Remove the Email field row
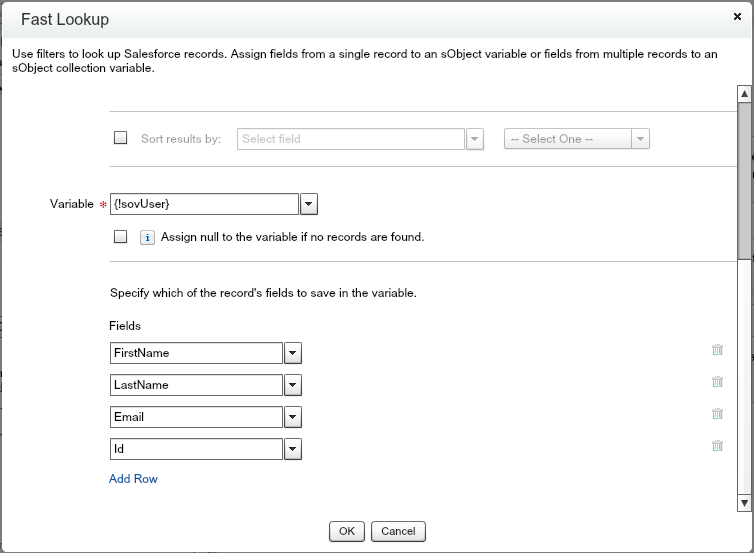 pos(717,414)
